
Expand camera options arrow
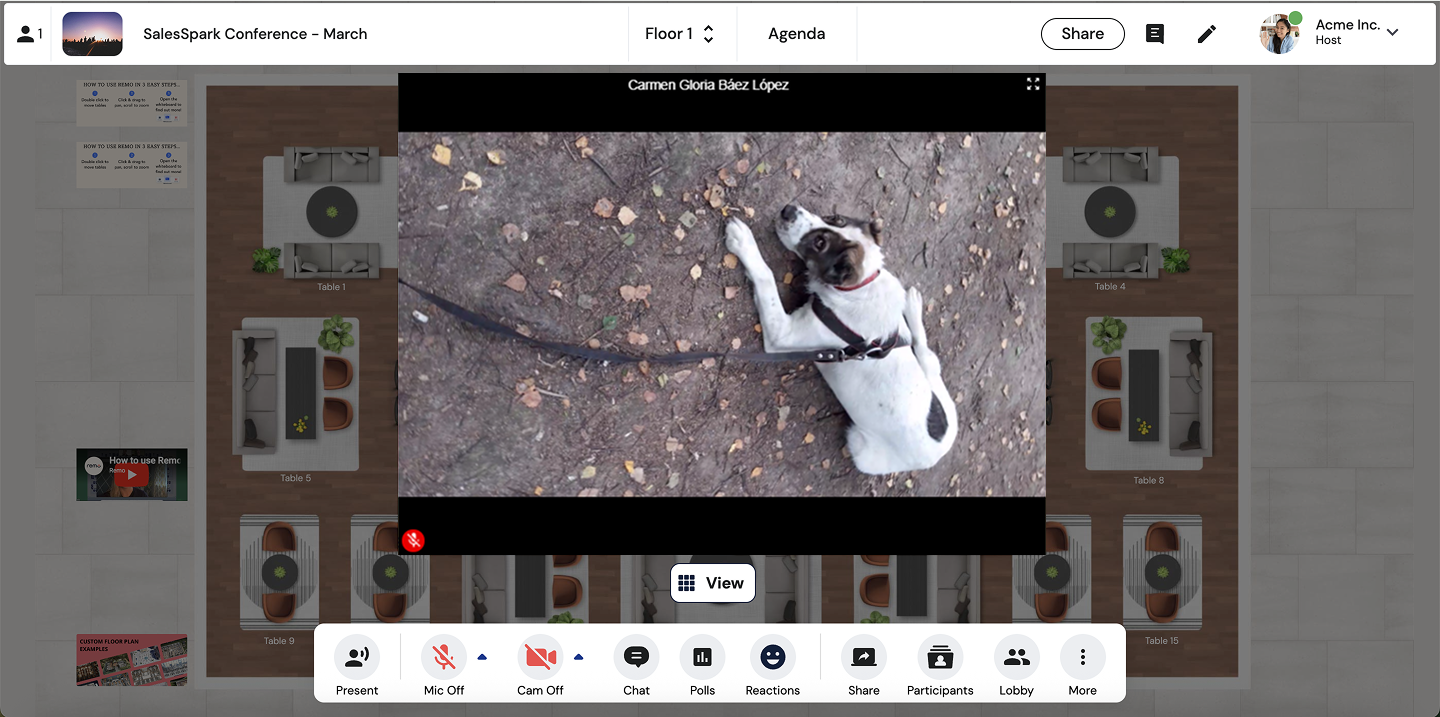pyautogui.click(x=578, y=657)
